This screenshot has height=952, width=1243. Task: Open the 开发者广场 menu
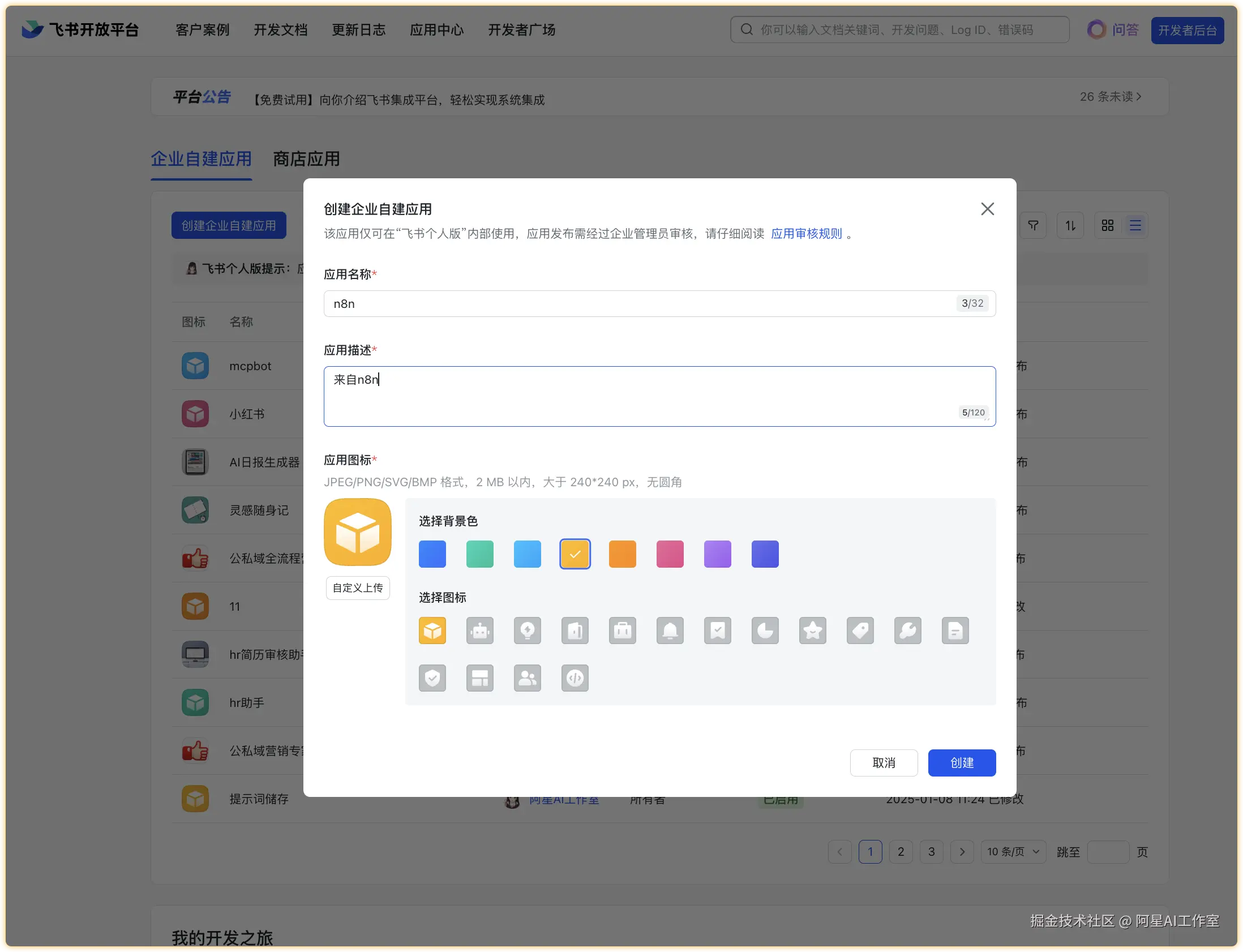pos(522,29)
